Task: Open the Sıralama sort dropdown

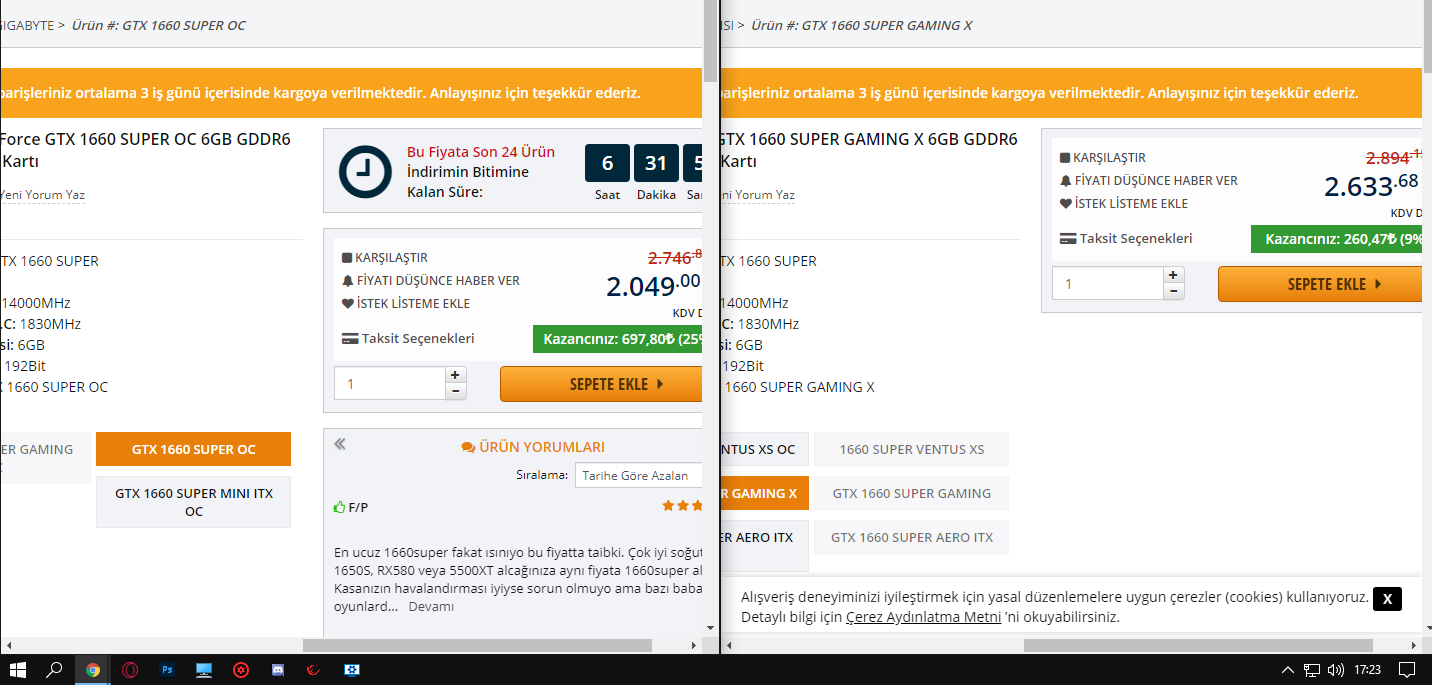Action: (640, 475)
